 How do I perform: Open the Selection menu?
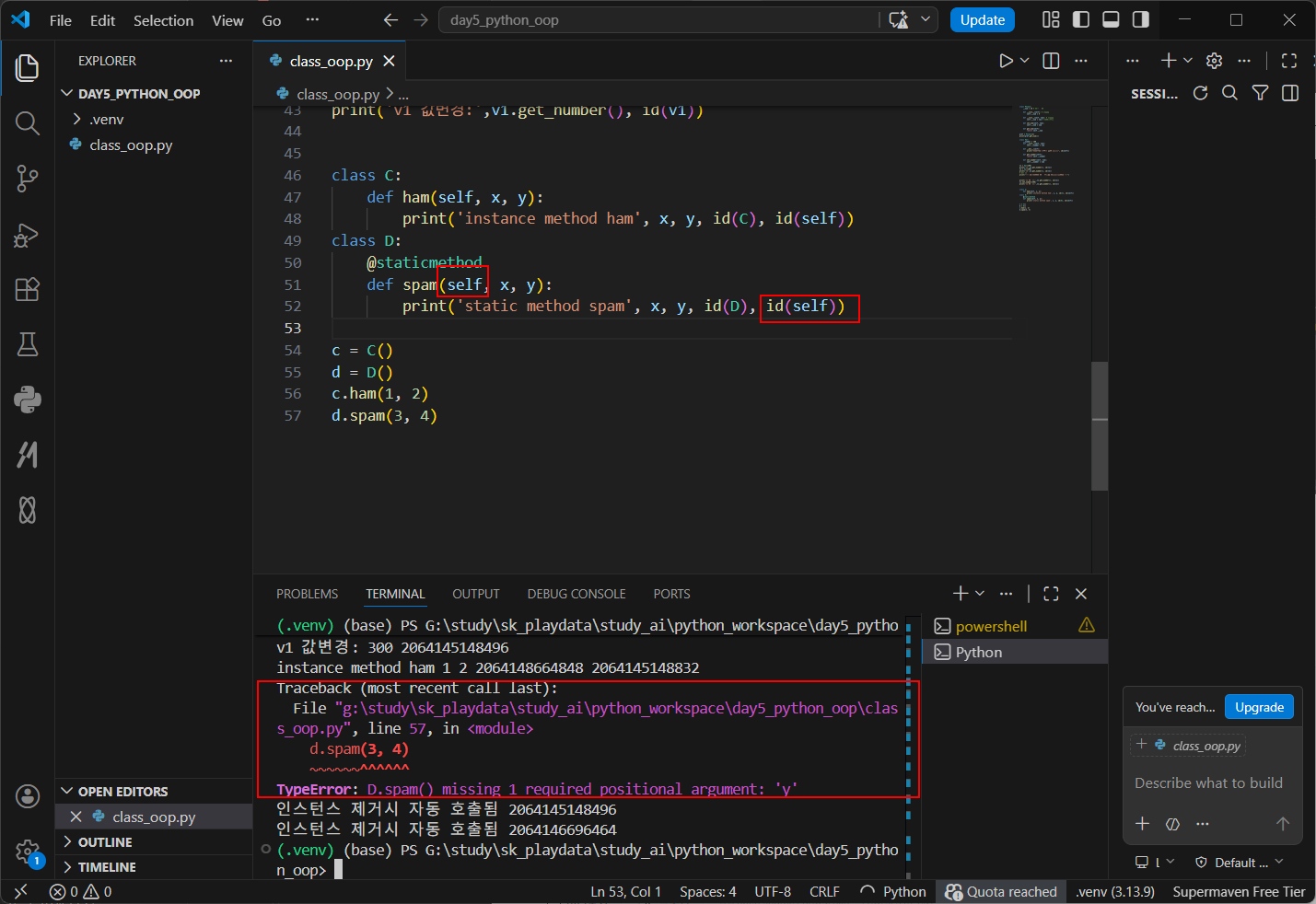[x=163, y=20]
